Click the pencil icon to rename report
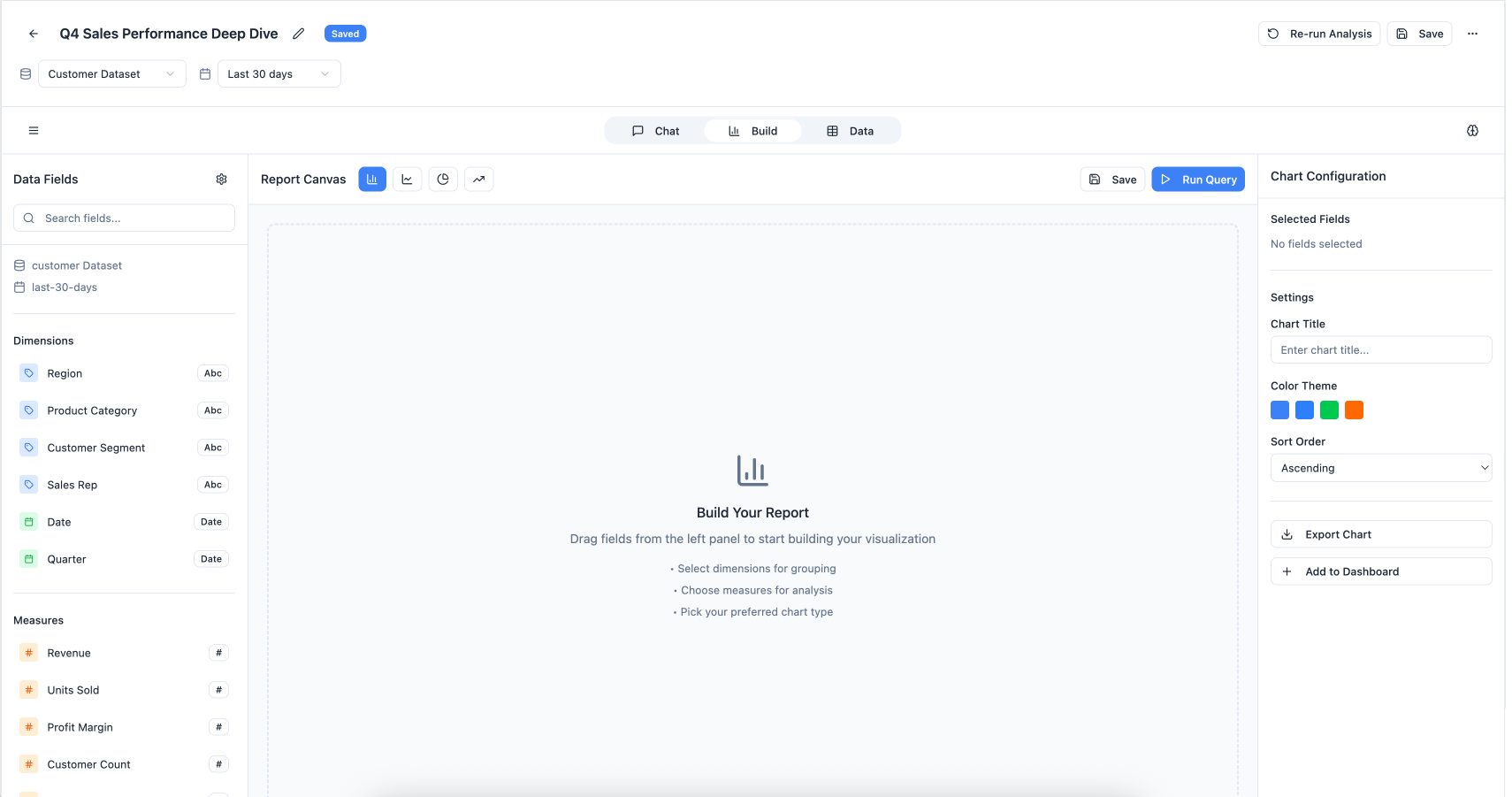This screenshot has height=797, width=1512. (299, 34)
